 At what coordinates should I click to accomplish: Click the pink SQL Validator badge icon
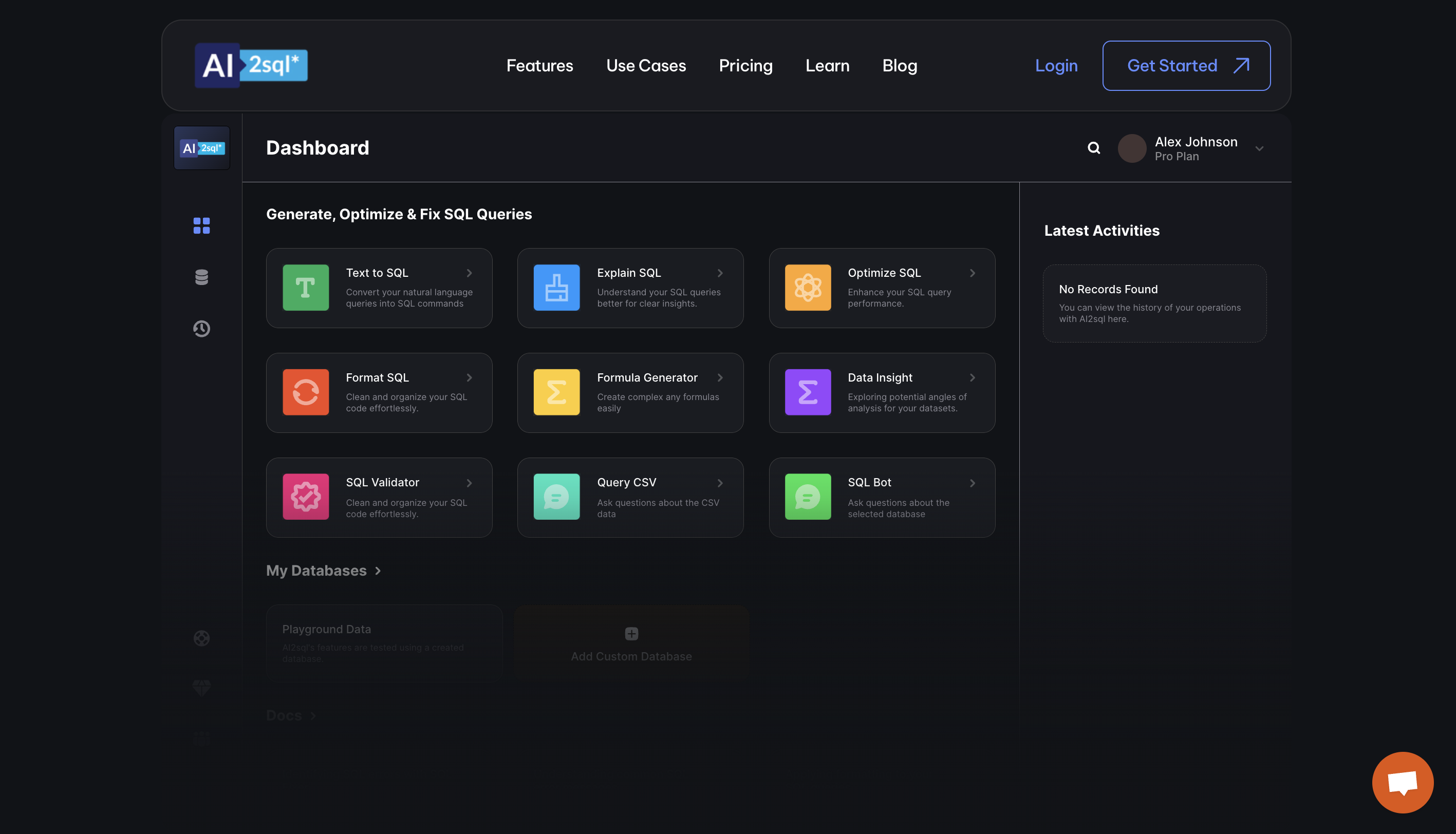(305, 497)
